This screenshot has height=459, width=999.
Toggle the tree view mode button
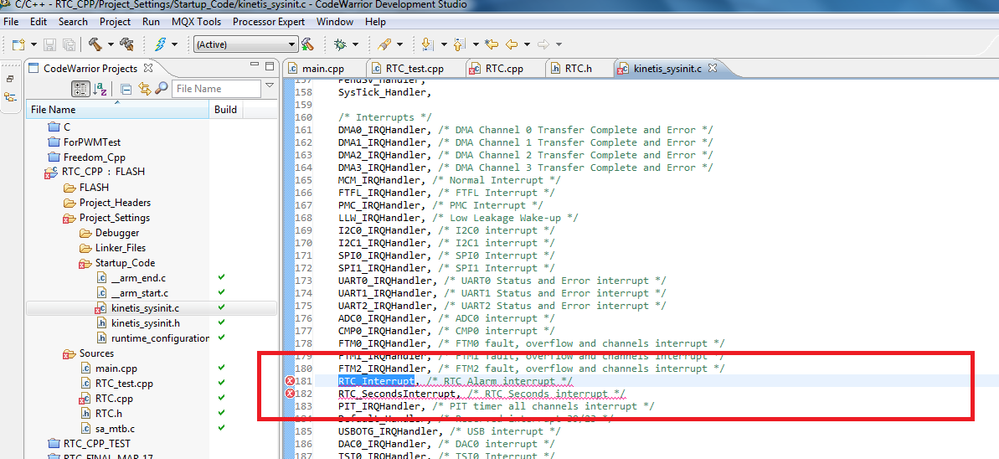(81, 89)
